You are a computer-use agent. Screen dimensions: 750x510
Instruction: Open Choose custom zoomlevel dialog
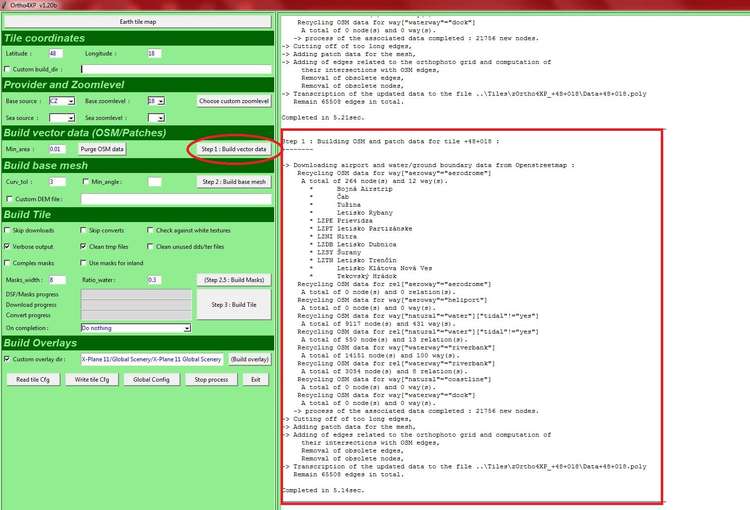tap(234, 101)
